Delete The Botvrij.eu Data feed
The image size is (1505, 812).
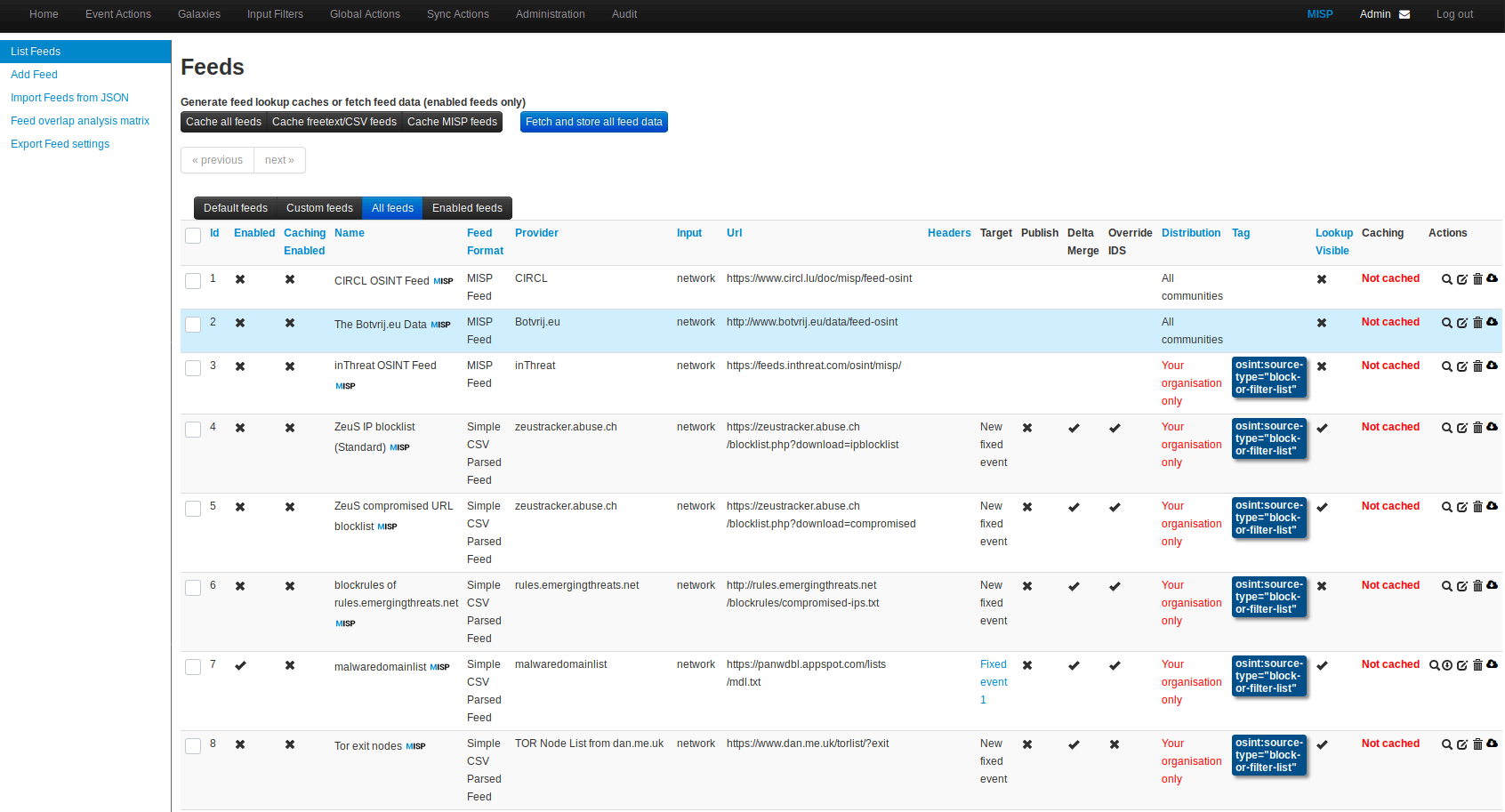pyautogui.click(x=1477, y=323)
